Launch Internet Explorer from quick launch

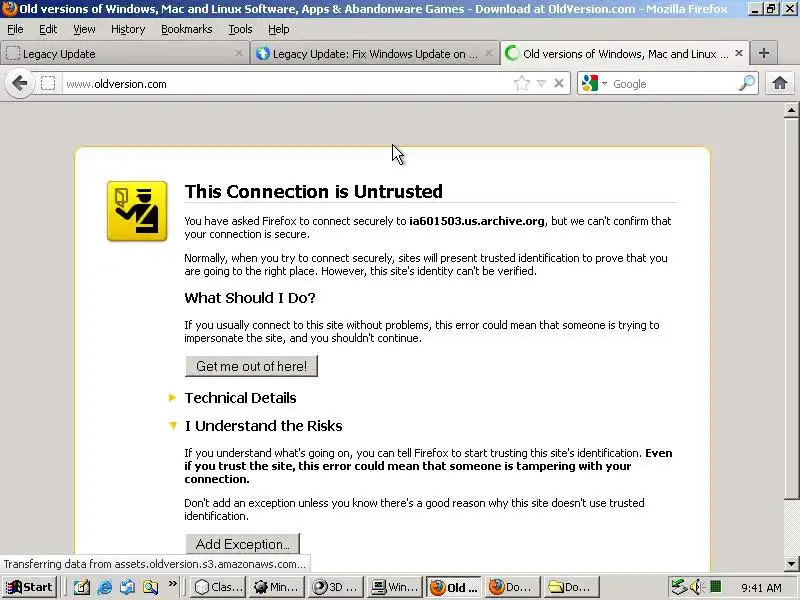[x=105, y=587]
